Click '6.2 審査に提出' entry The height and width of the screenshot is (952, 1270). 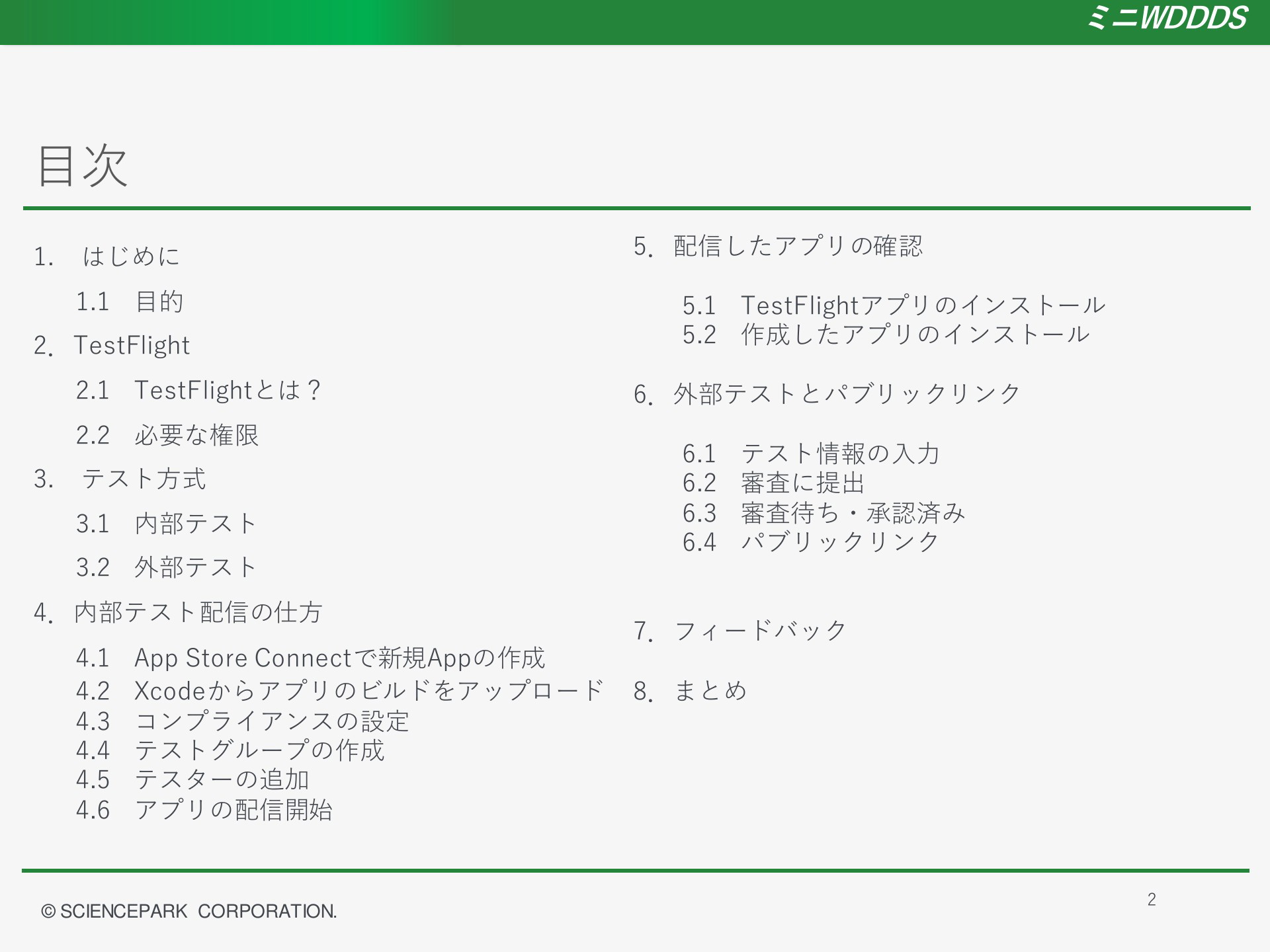click(x=774, y=483)
